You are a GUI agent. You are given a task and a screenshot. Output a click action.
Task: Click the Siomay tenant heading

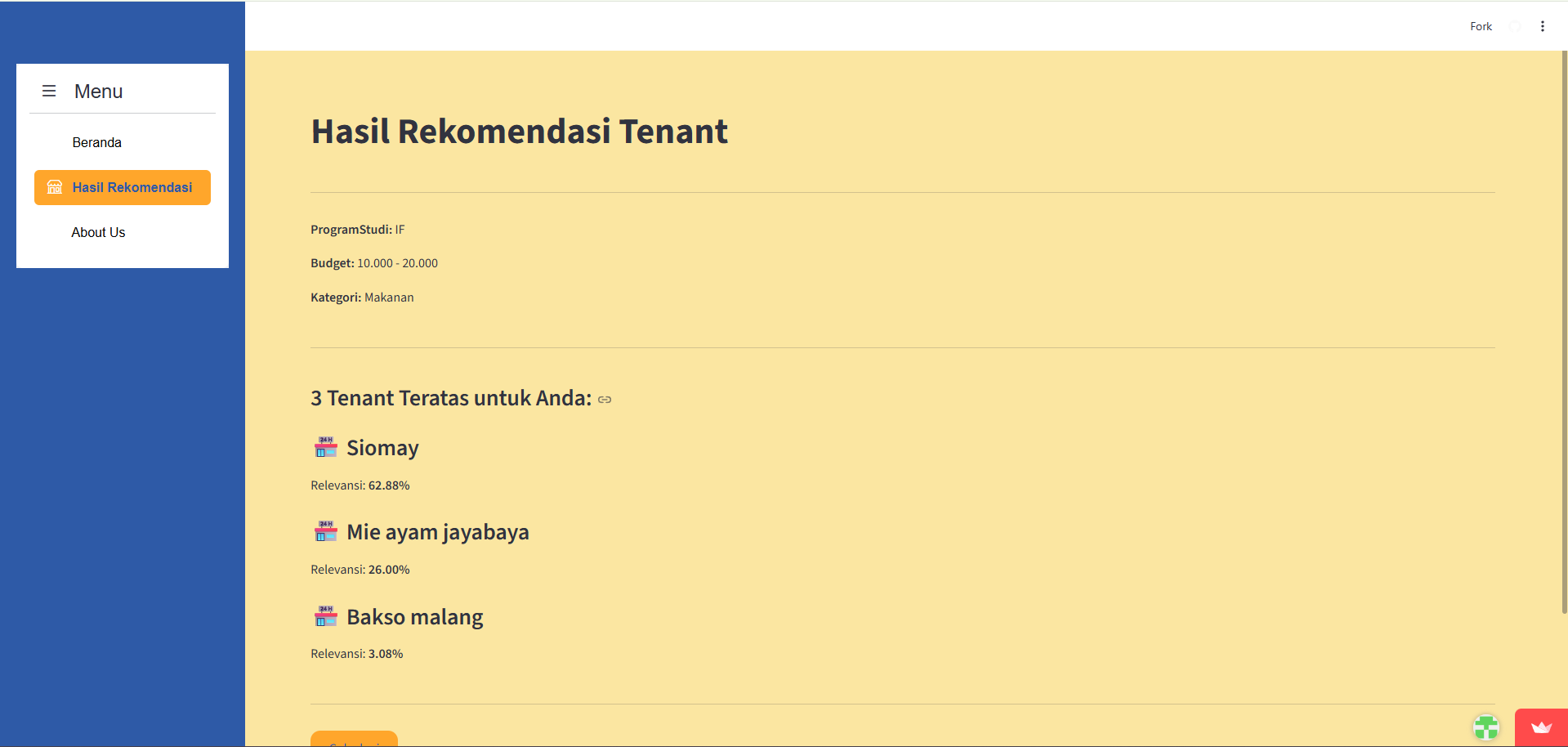pos(382,448)
